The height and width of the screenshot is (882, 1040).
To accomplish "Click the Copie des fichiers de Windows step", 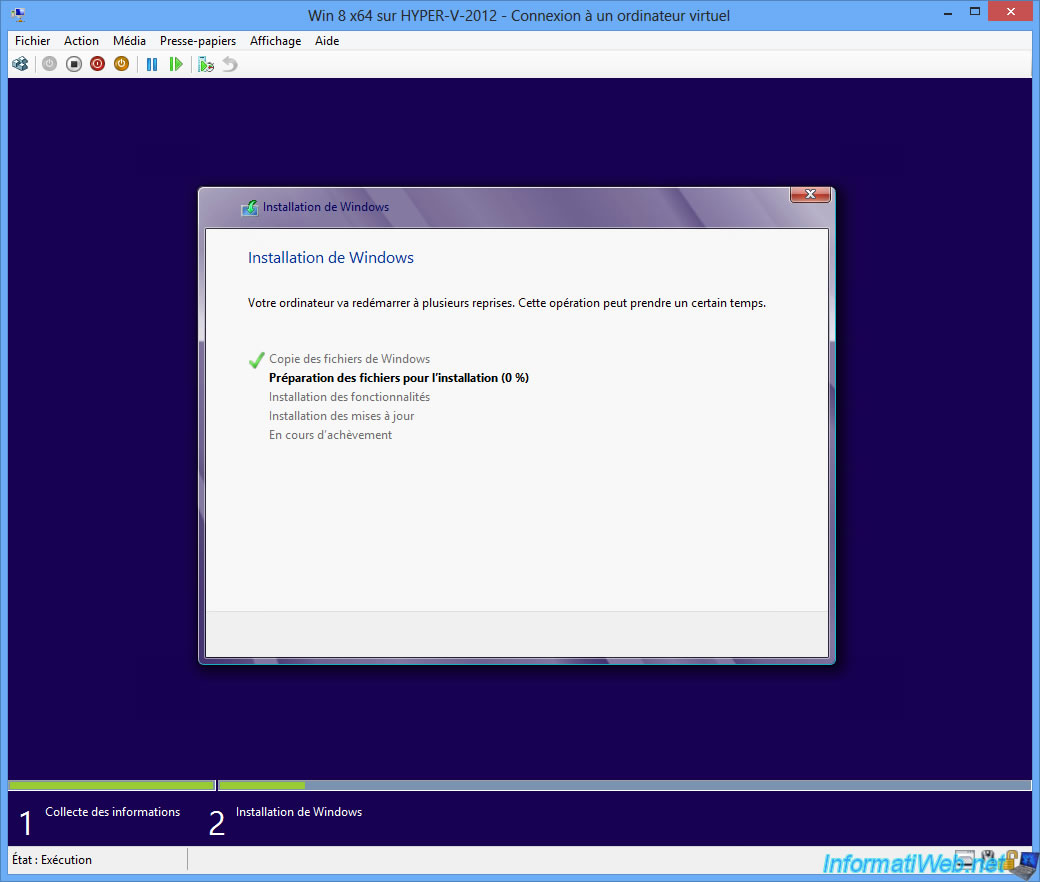I will pos(349,359).
